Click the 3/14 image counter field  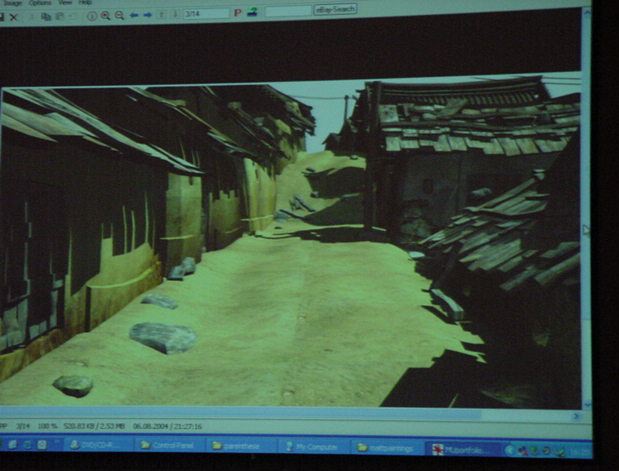click(206, 13)
